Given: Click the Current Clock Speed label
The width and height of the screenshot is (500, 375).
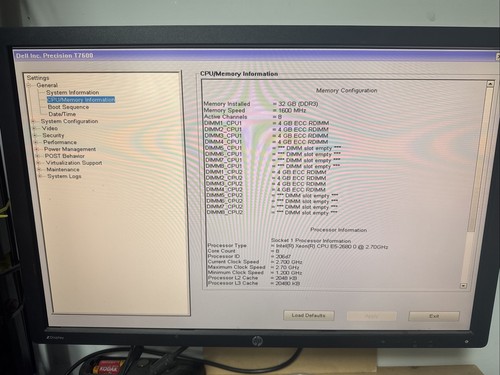Looking at the screenshot, I should pyautogui.click(x=233, y=262).
